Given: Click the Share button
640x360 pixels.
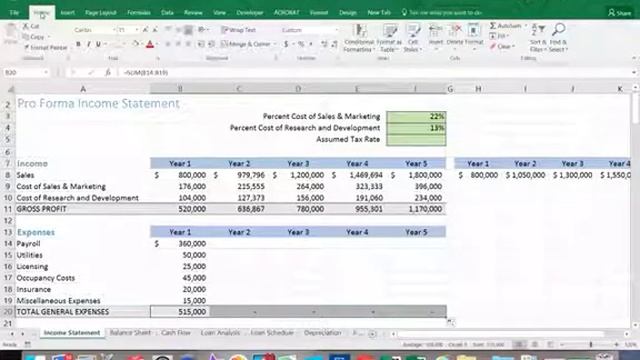Looking at the screenshot, I should tap(620, 13).
